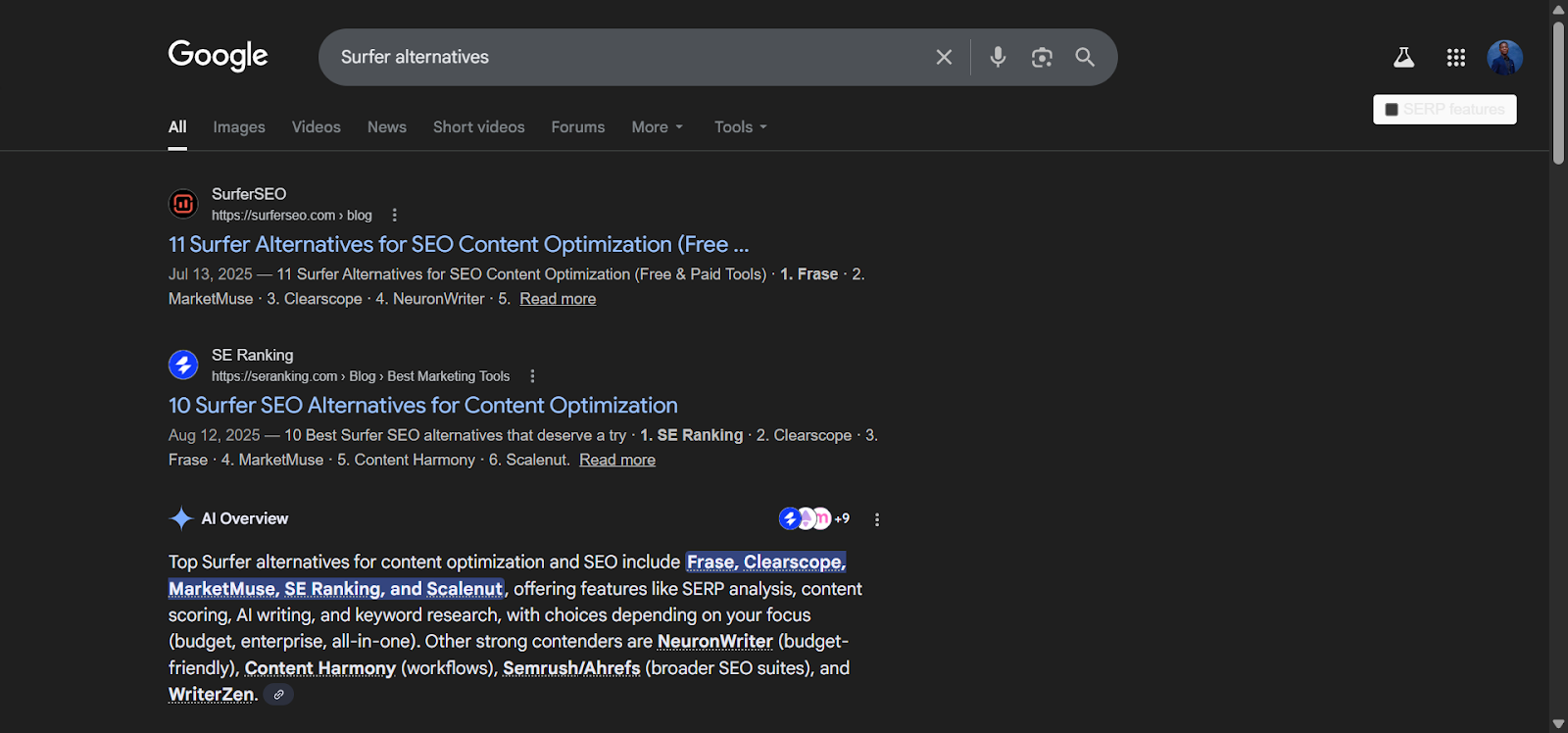Expand the Tools dropdown
Viewport: 1568px width, 733px height.
pyautogui.click(x=741, y=127)
